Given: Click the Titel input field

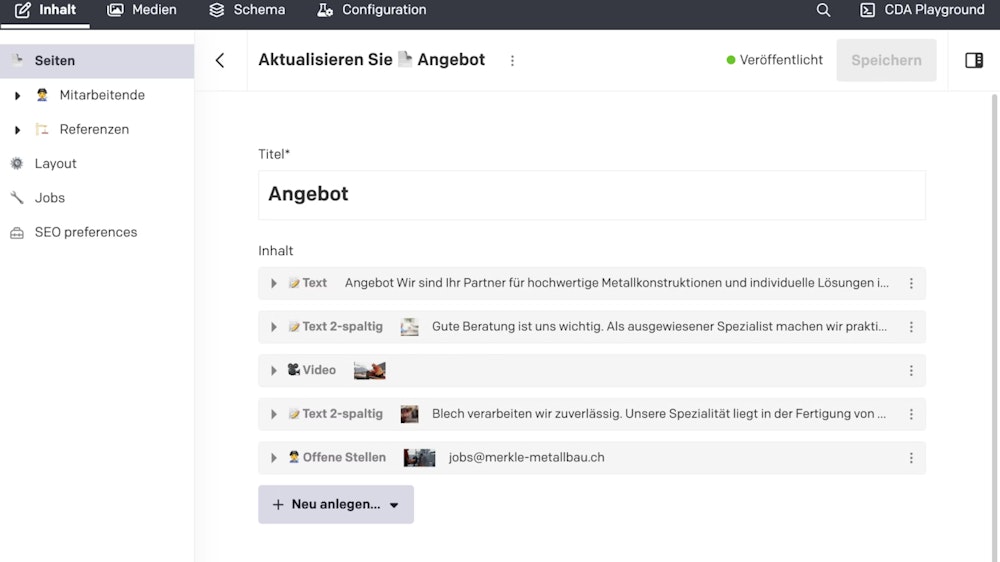Looking at the screenshot, I should (591, 194).
